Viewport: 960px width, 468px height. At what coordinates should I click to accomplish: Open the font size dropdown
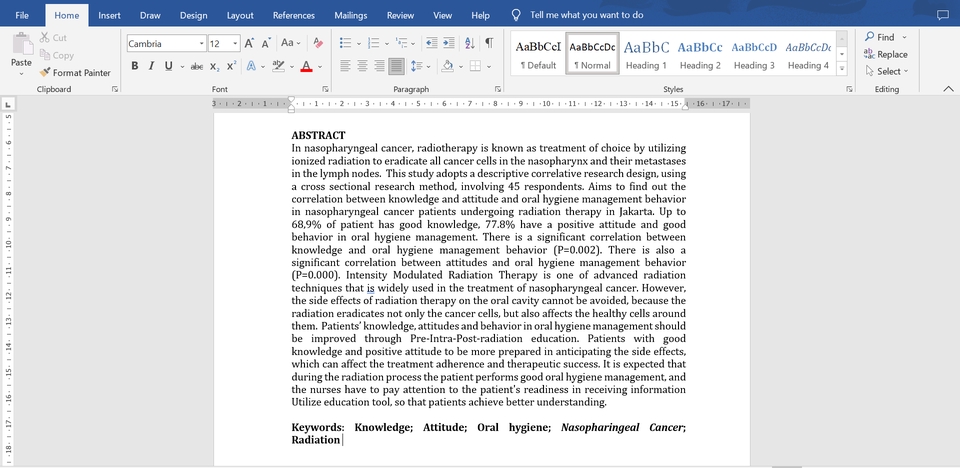tap(236, 43)
